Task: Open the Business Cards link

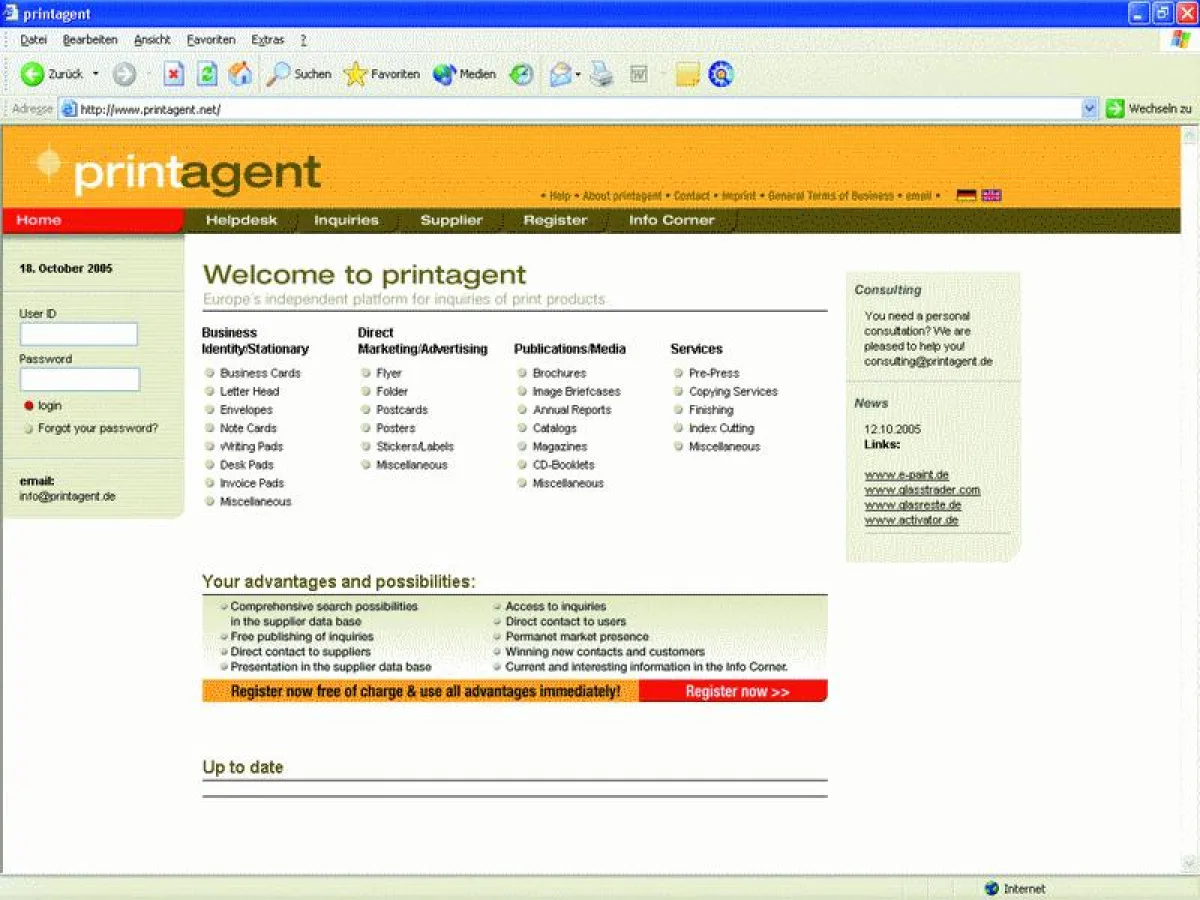Action: [x=260, y=373]
